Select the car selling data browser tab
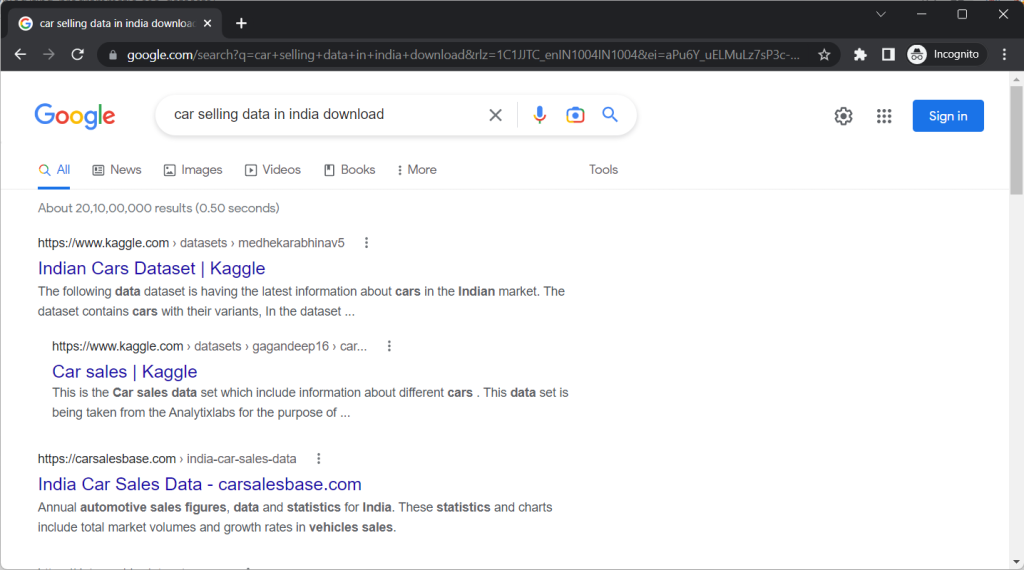Viewport: 1024px width, 570px height. [116, 24]
